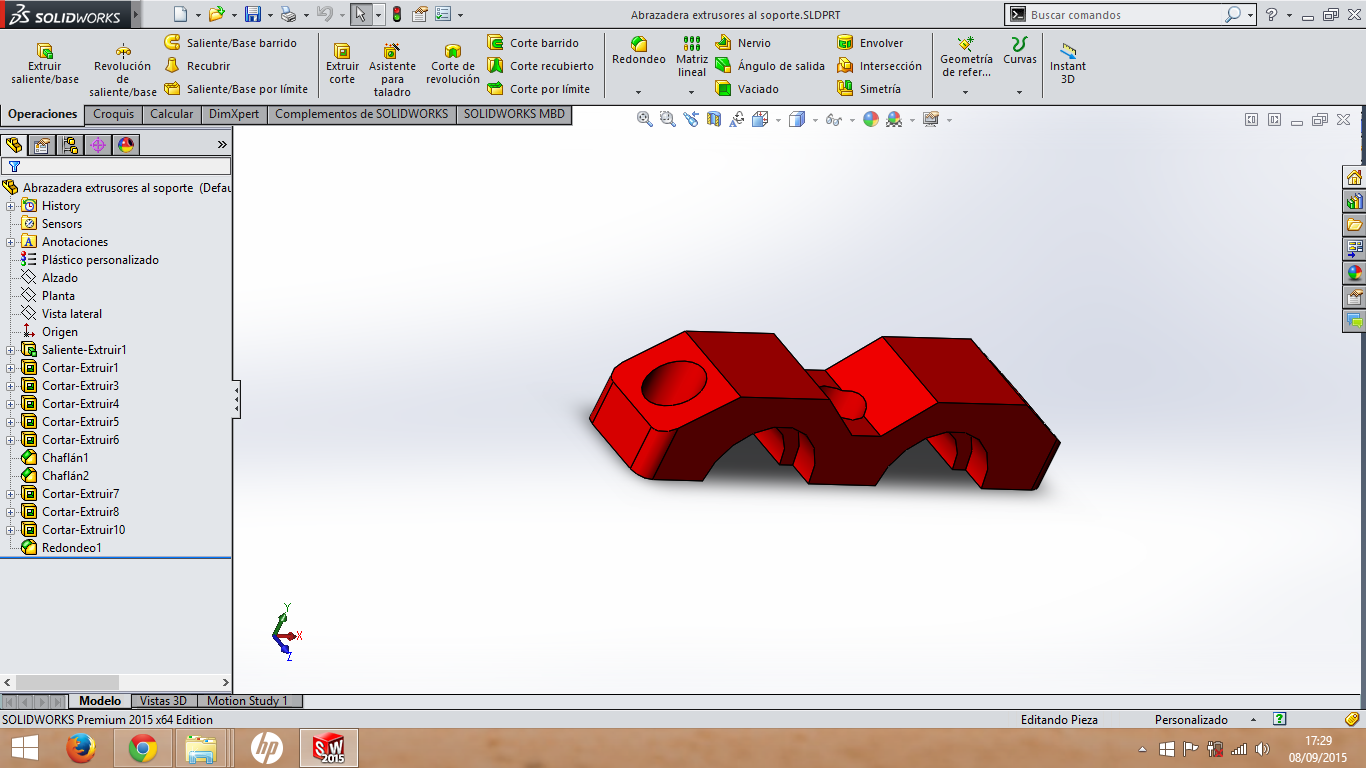The height and width of the screenshot is (768, 1366).
Task: Select the Chaflán1 feature
Action: pos(64,458)
